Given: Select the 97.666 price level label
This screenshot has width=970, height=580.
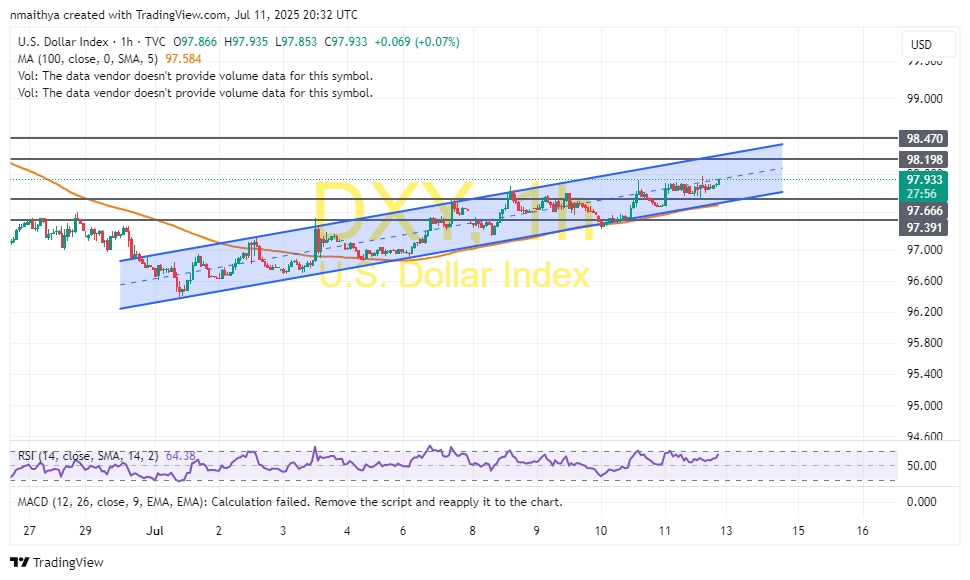Looking at the screenshot, I should pyautogui.click(x=924, y=211).
